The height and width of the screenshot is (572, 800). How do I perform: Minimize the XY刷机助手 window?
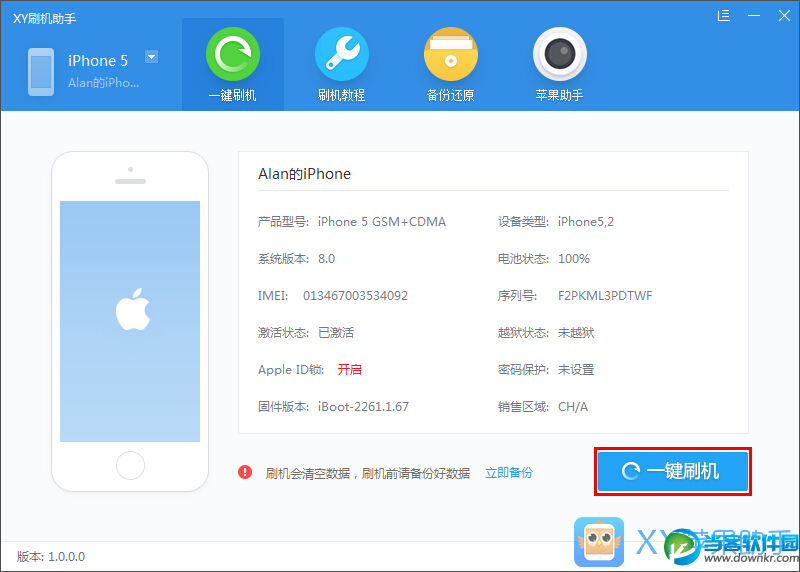[754, 16]
